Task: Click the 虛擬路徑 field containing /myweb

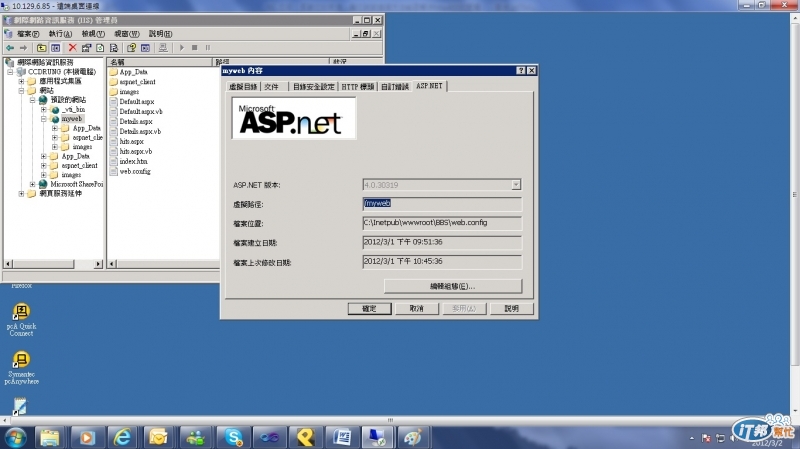Action: click(442, 204)
